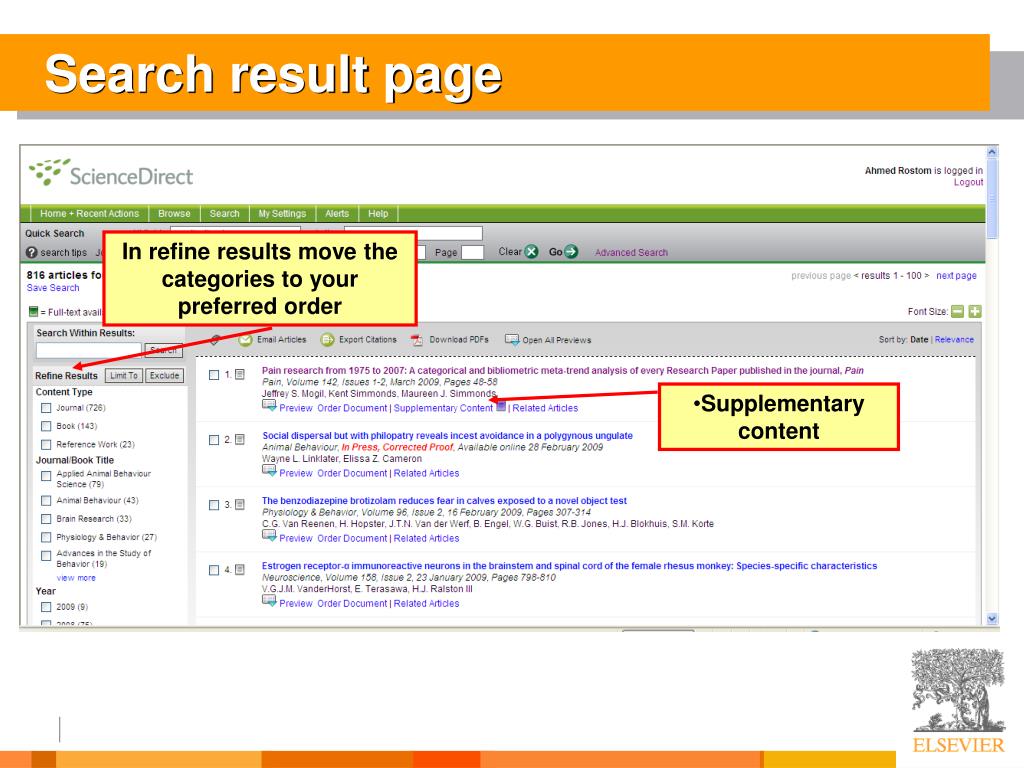The height and width of the screenshot is (768, 1024).
Task: Select checkbox for result 3
Action: tap(214, 505)
